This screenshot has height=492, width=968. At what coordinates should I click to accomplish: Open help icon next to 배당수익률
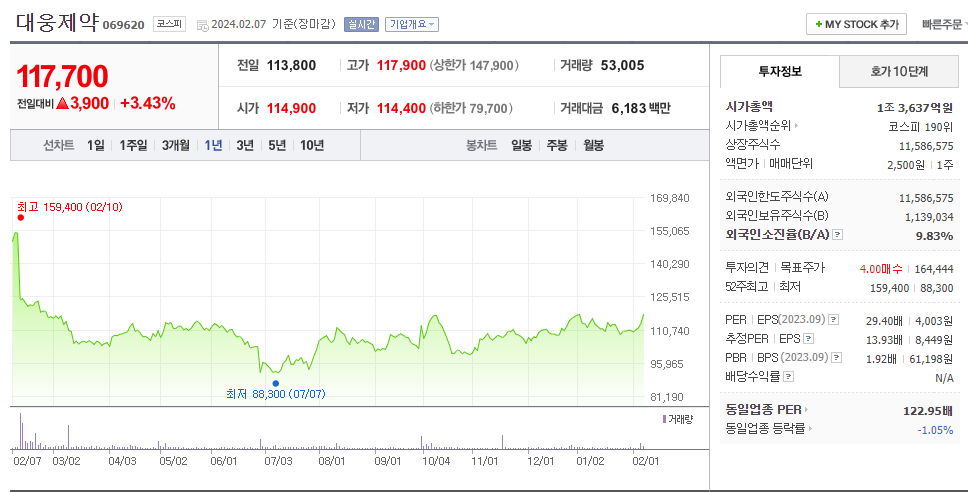point(788,377)
